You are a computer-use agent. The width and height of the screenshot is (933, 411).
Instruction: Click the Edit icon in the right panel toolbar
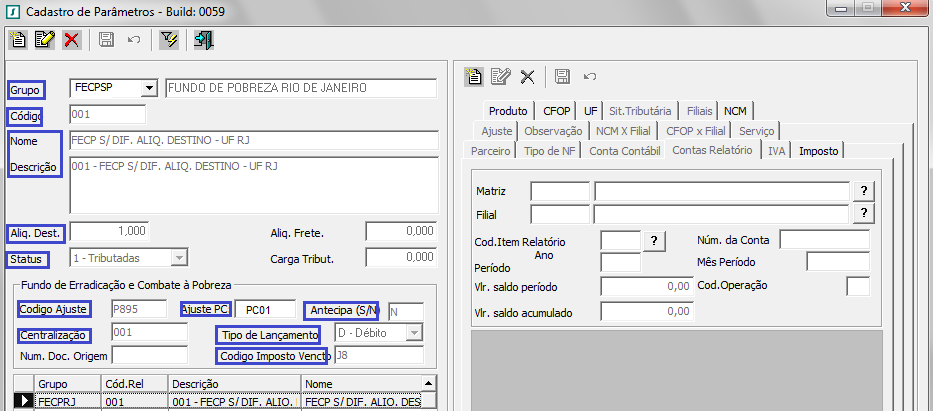pyautogui.click(x=500, y=76)
